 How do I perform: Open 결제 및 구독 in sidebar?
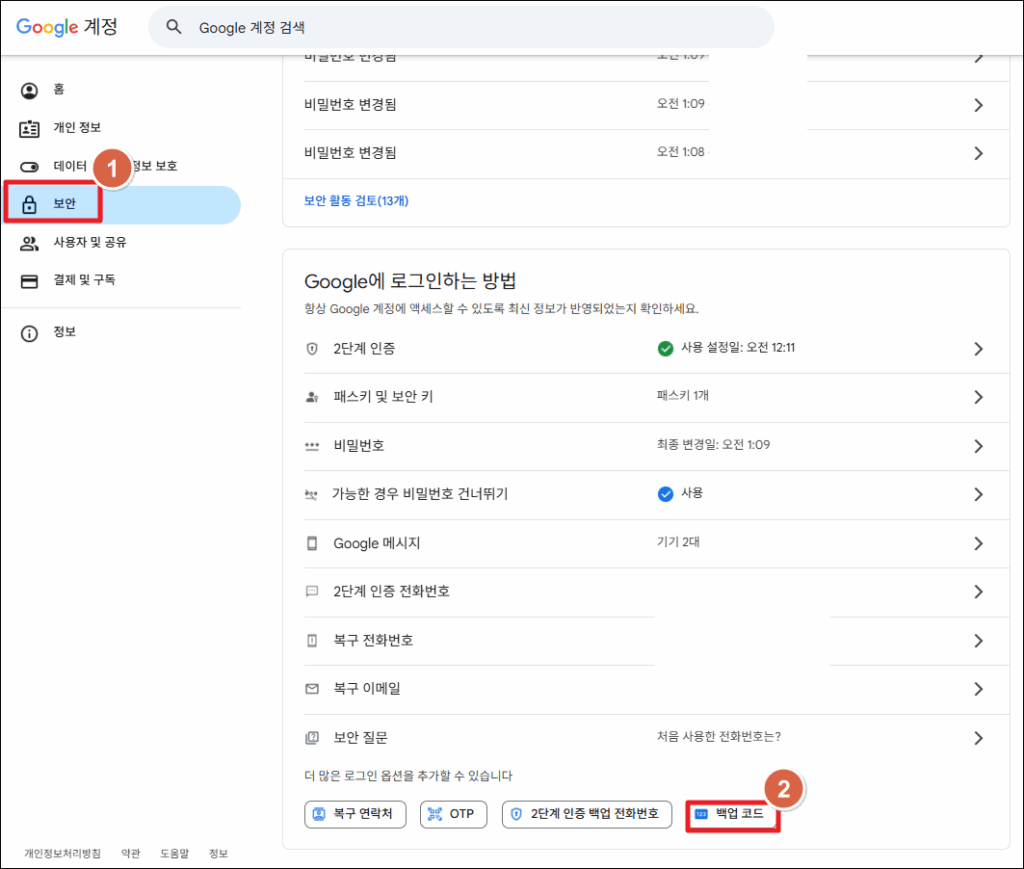pyautogui.click(x=84, y=281)
